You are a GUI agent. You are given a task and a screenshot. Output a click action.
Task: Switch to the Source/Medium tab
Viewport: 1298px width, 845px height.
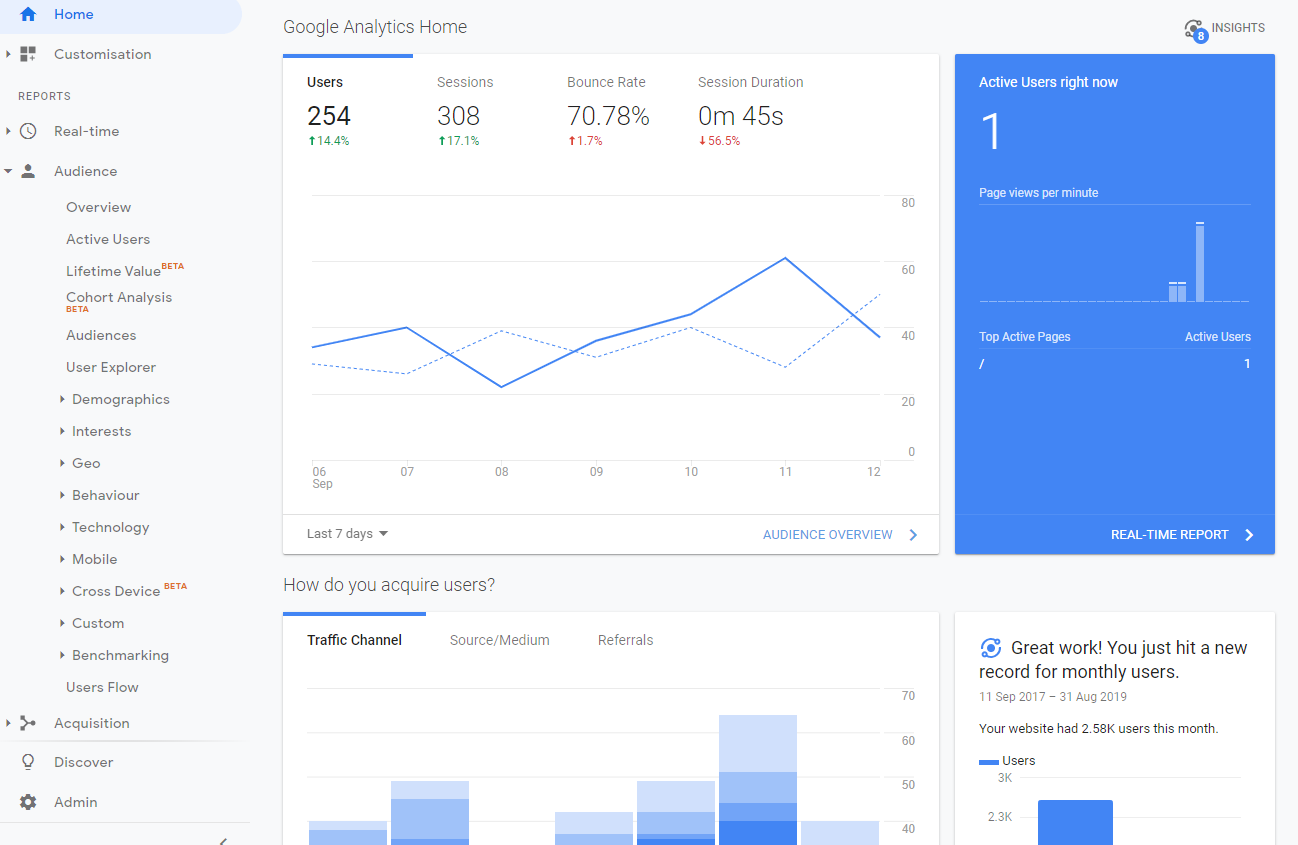click(500, 640)
